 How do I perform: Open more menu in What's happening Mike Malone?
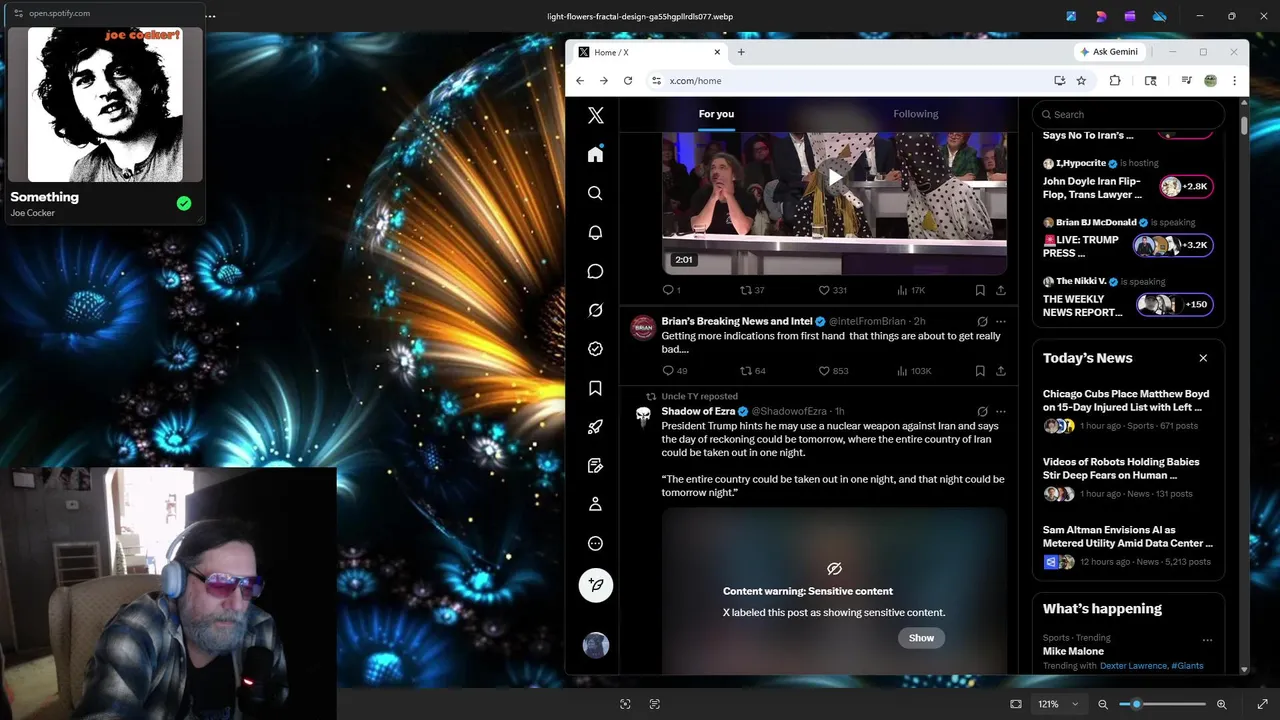1207,640
